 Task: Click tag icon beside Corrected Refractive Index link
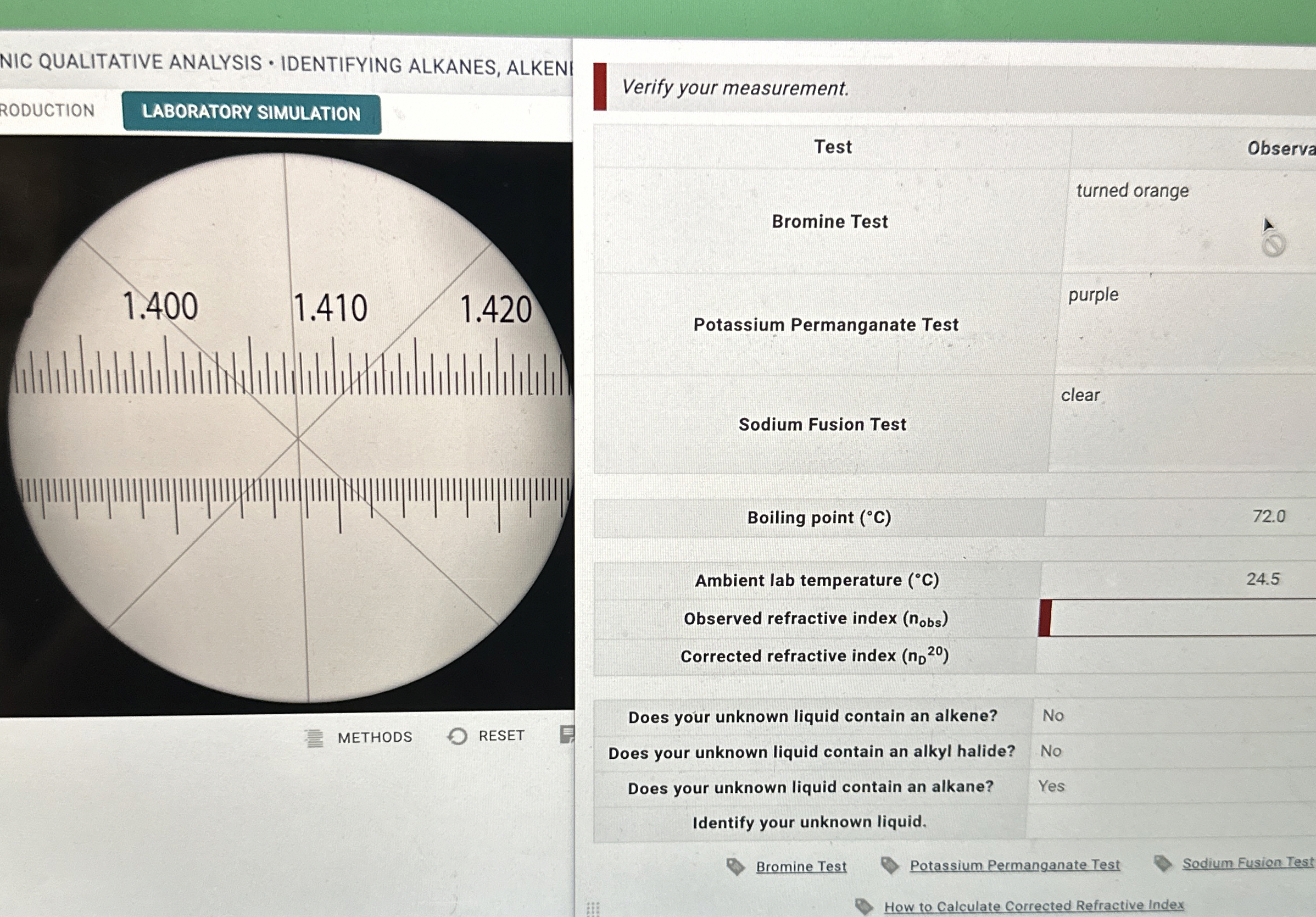coord(864,907)
